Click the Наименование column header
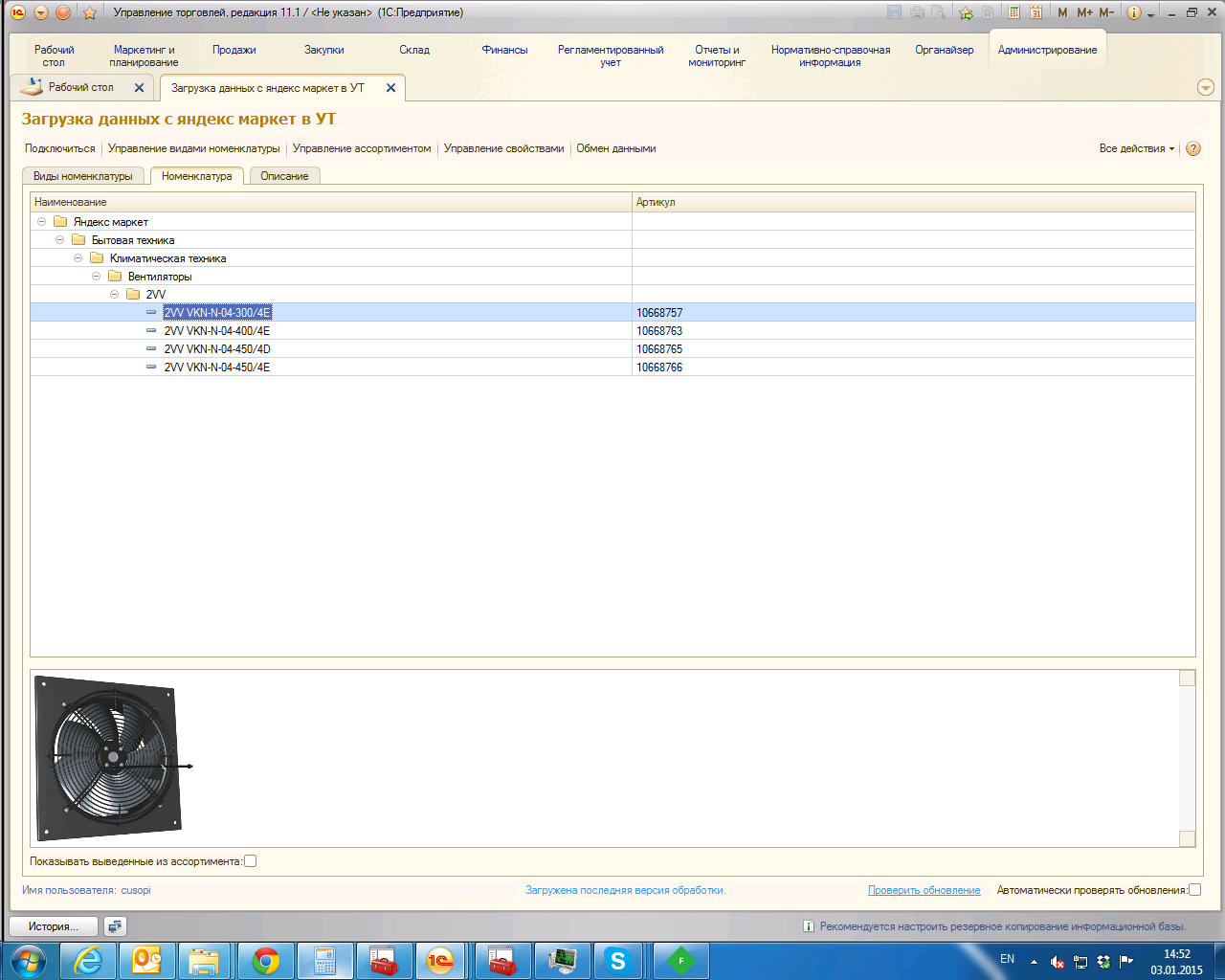Image resolution: width=1225 pixels, height=980 pixels. click(x=331, y=202)
